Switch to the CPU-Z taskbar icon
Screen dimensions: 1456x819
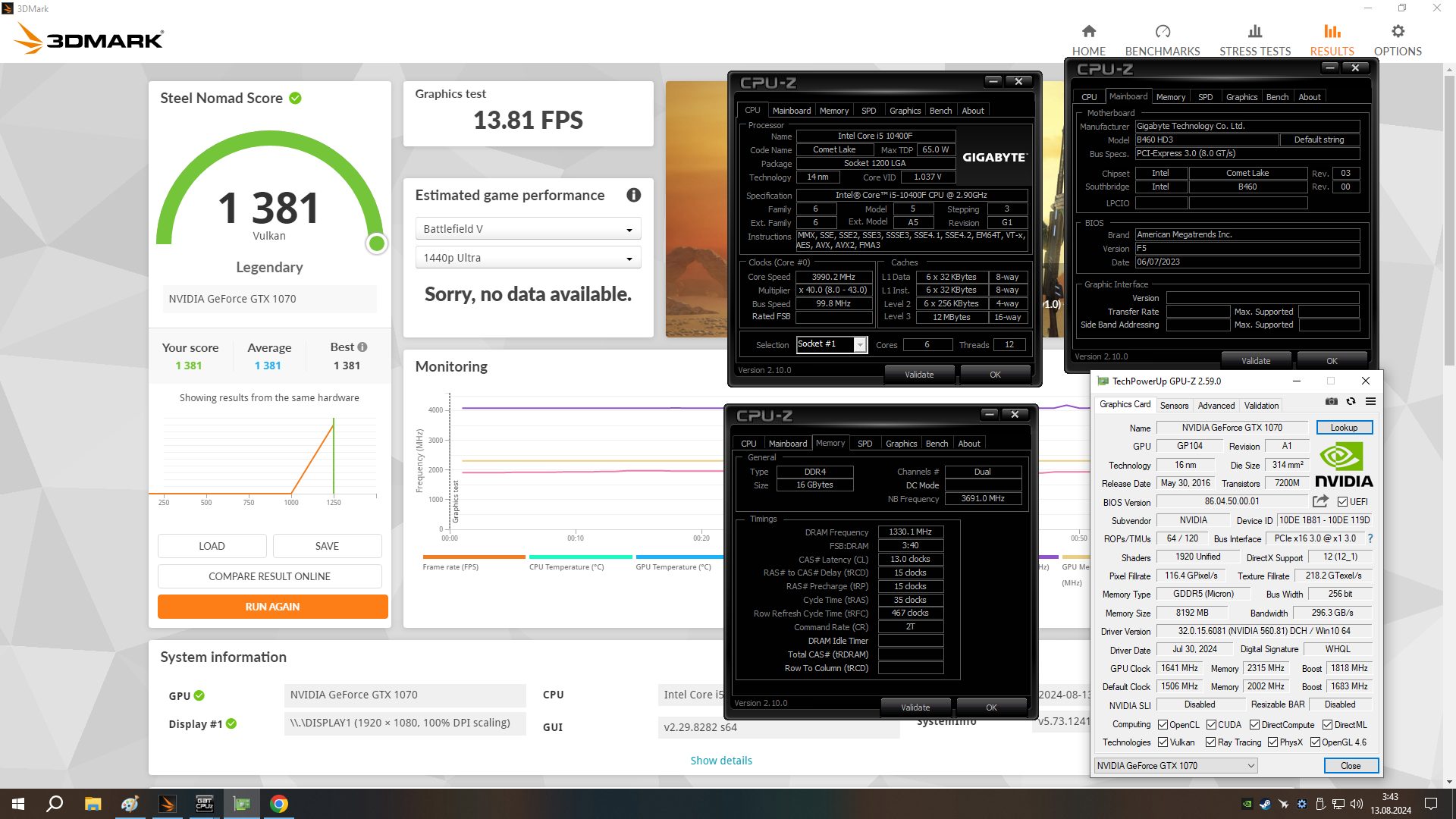tap(204, 804)
